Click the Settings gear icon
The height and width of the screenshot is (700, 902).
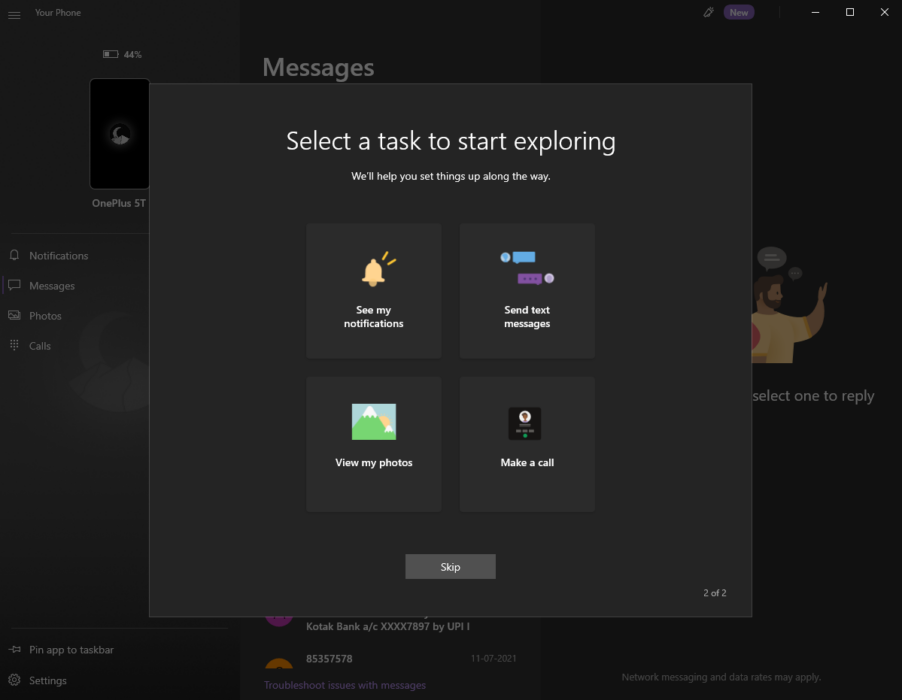[x=14, y=680]
